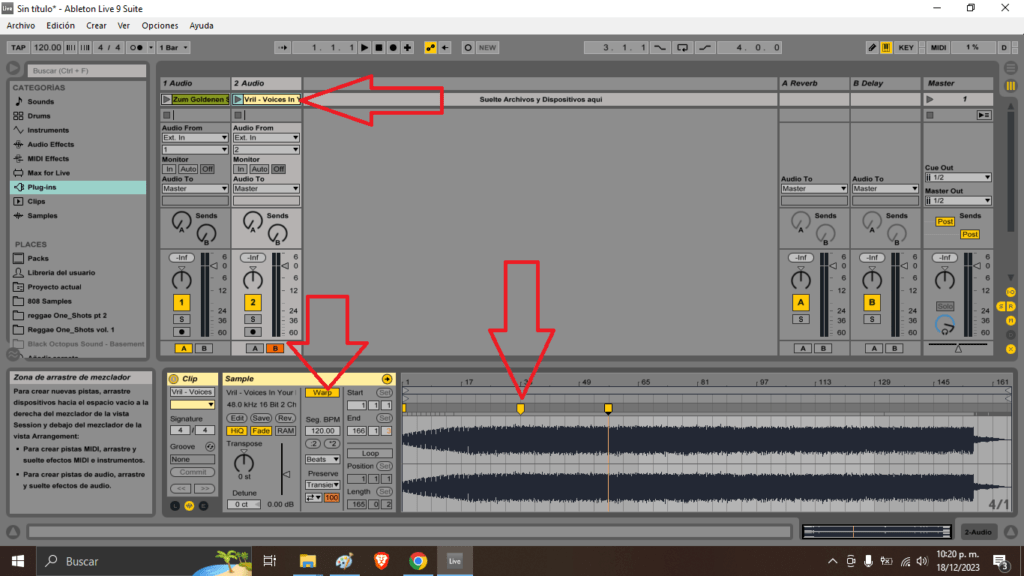Click the Groove hot-swap icon
Viewport: 1024px width, 576px height.
210,447
